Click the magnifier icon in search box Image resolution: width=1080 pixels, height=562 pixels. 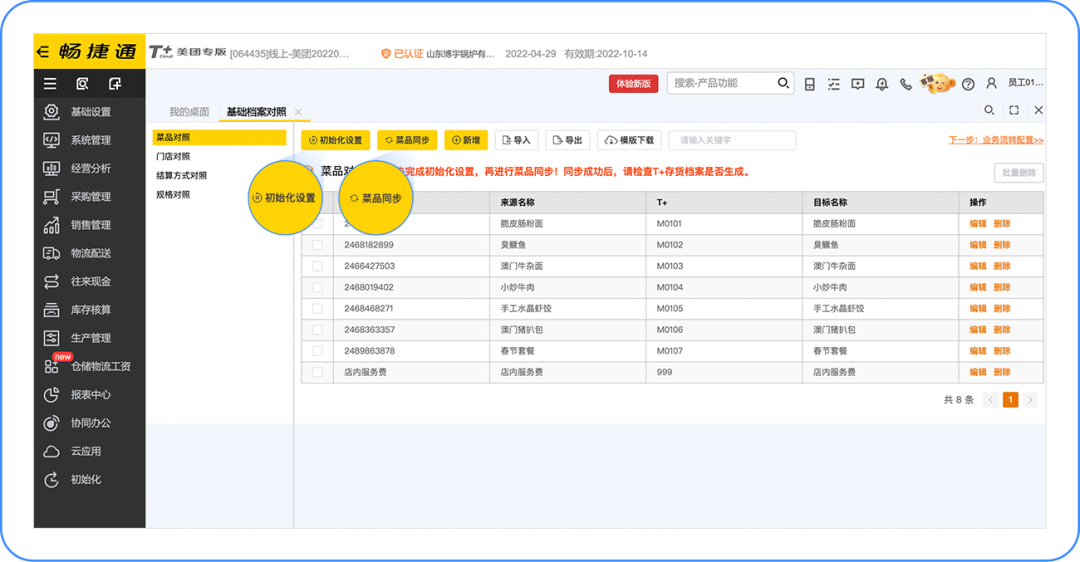pos(784,84)
